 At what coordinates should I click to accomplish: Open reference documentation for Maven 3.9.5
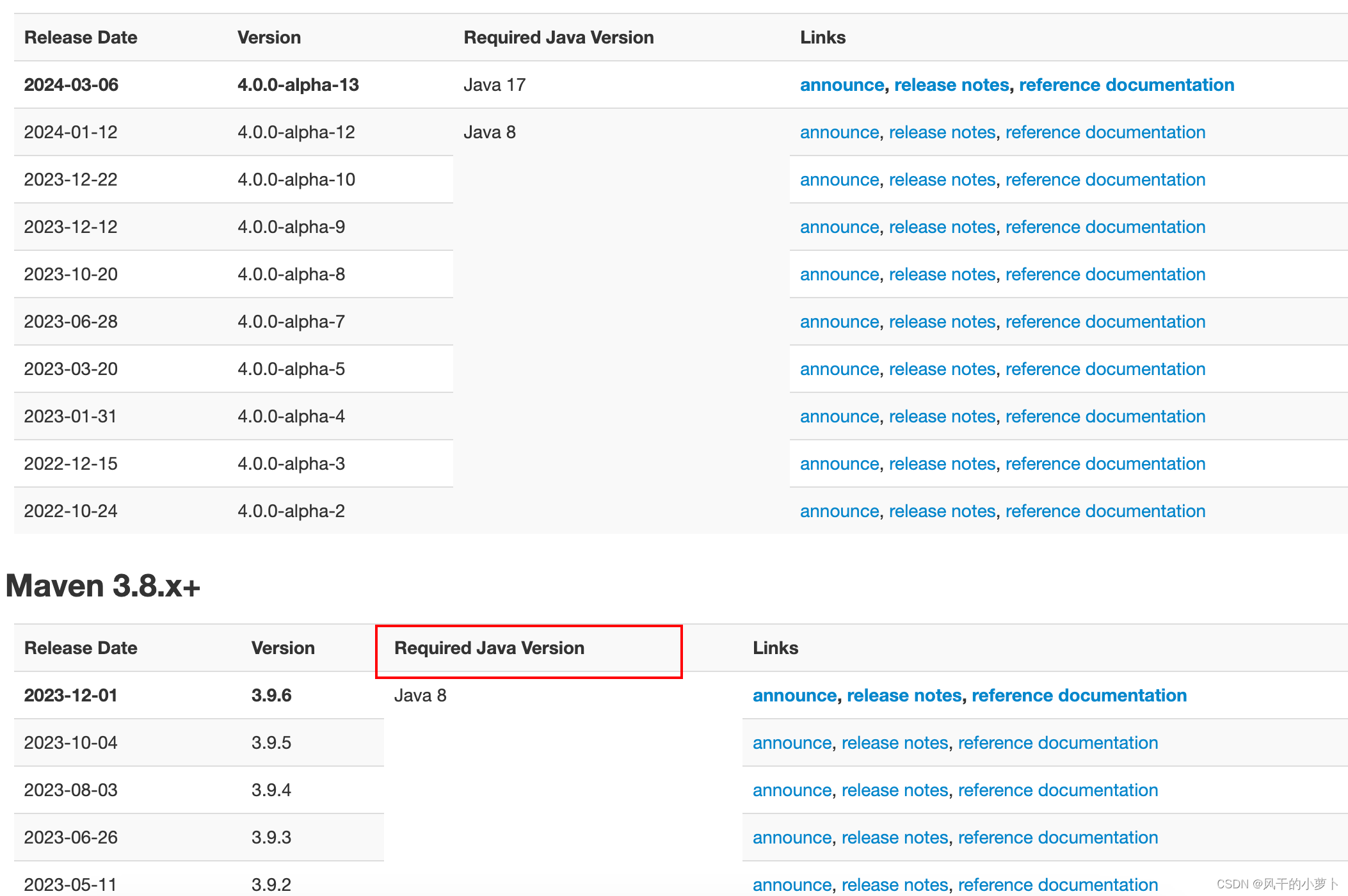point(1058,742)
